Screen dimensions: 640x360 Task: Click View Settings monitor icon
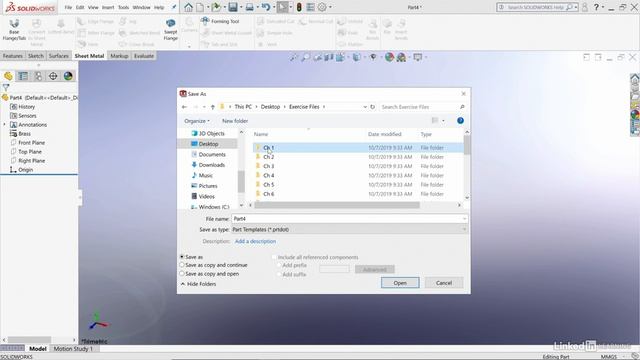(418, 57)
